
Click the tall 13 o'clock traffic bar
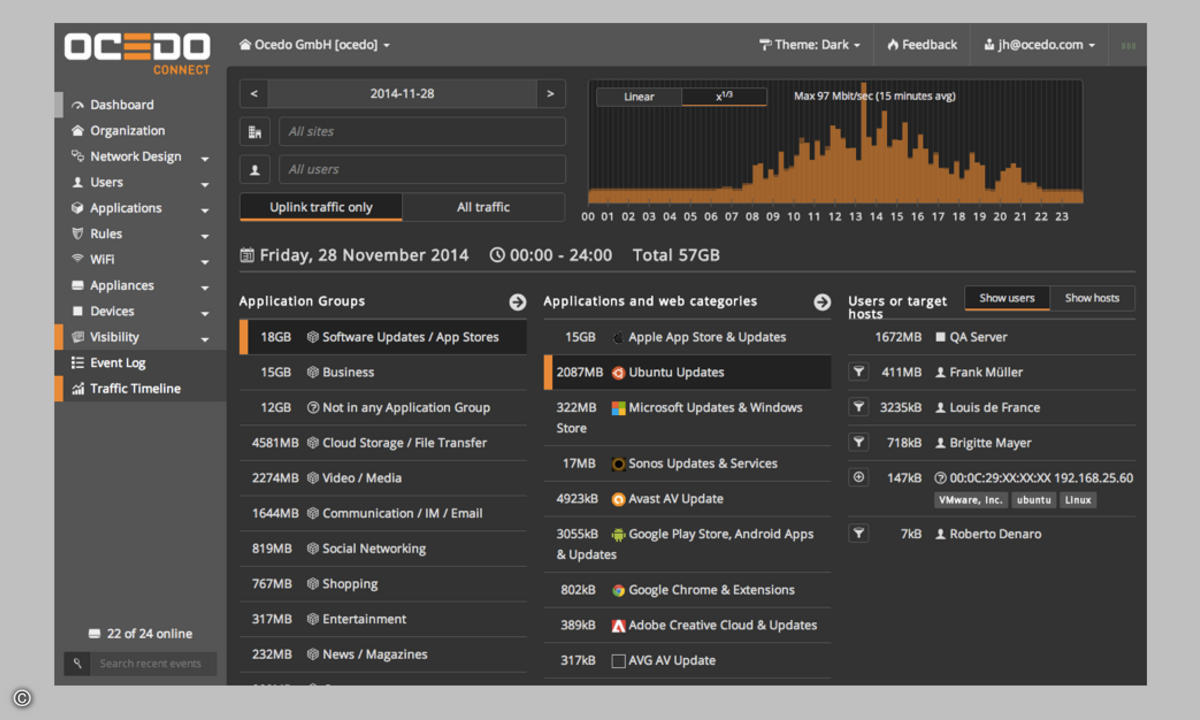tap(863, 145)
